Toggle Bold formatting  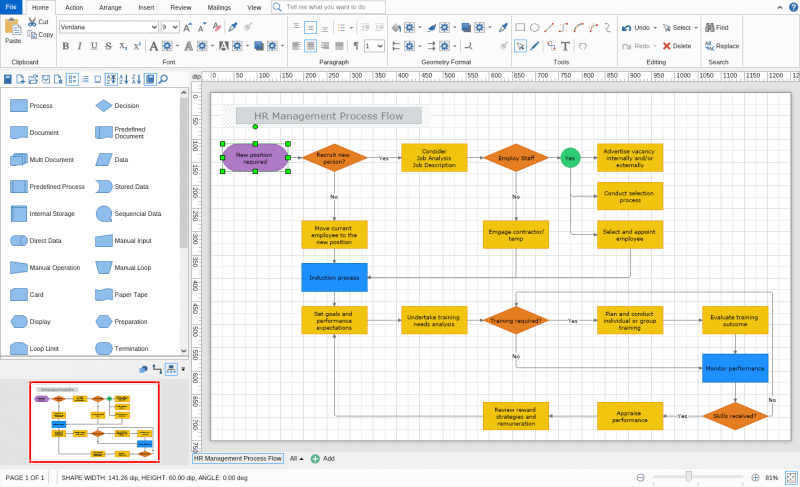[x=65, y=46]
